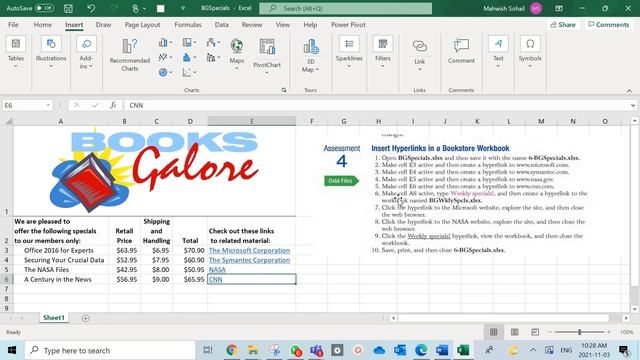Open the Maps chart button

(x=236, y=54)
